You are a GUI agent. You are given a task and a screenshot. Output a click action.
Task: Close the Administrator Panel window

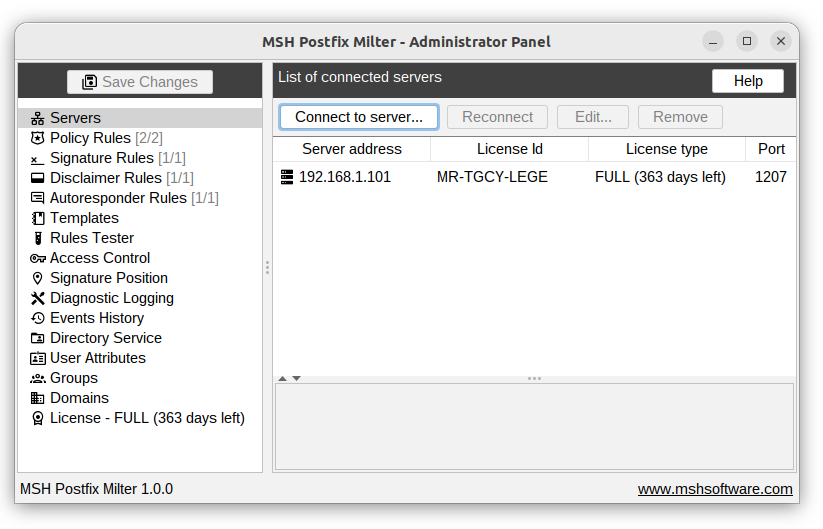coord(780,41)
